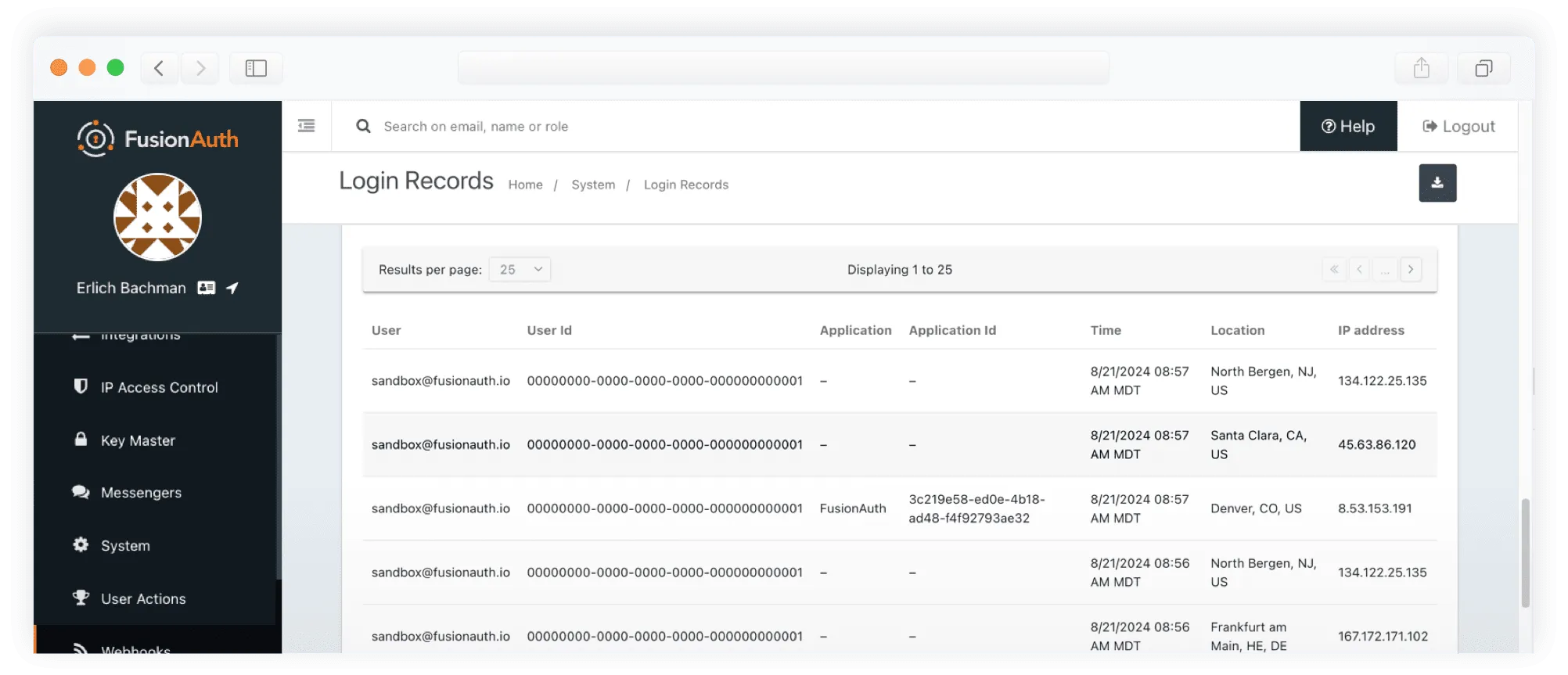
Task: Click Frankfurt am Main, HE, DE location
Action: coord(1249,637)
